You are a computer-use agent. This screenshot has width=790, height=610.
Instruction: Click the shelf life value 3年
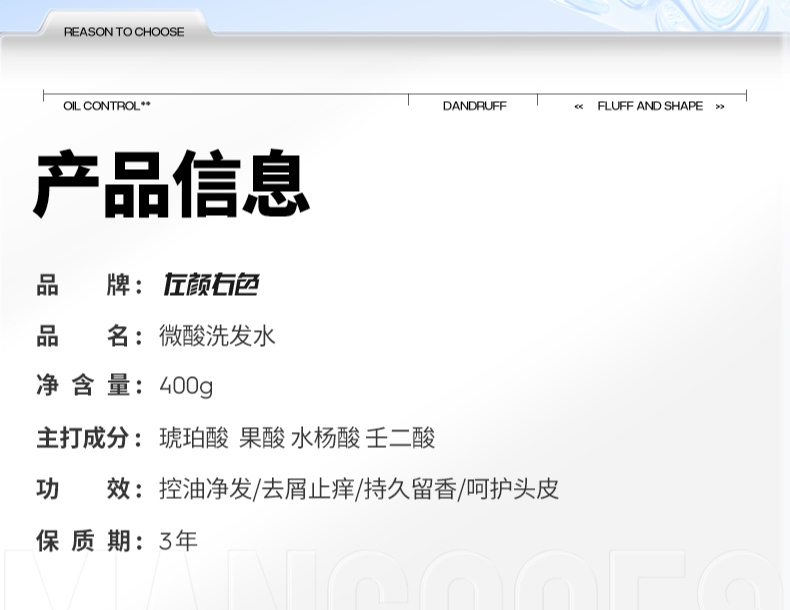coord(178,541)
